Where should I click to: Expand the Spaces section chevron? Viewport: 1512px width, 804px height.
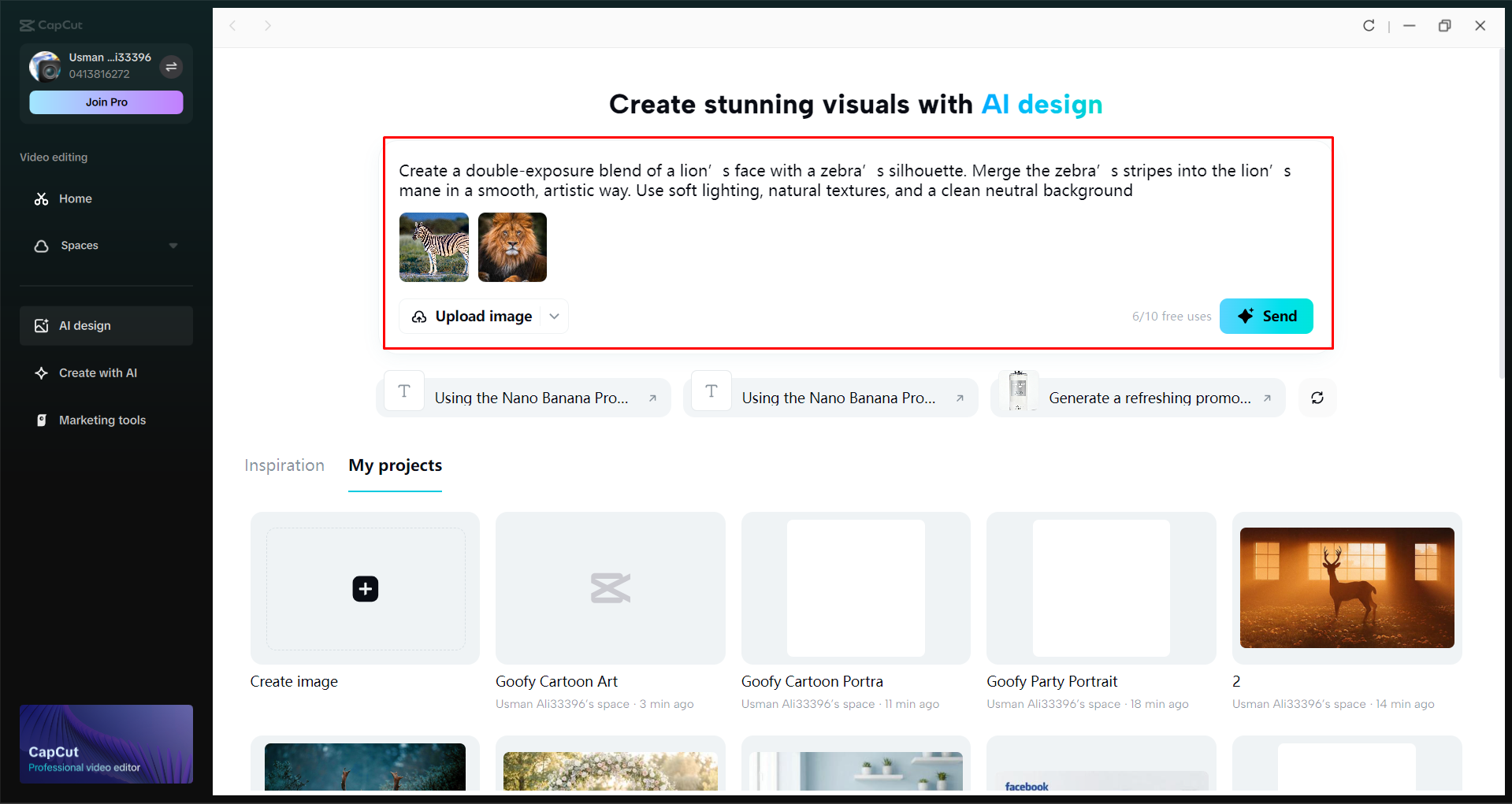pyautogui.click(x=173, y=245)
